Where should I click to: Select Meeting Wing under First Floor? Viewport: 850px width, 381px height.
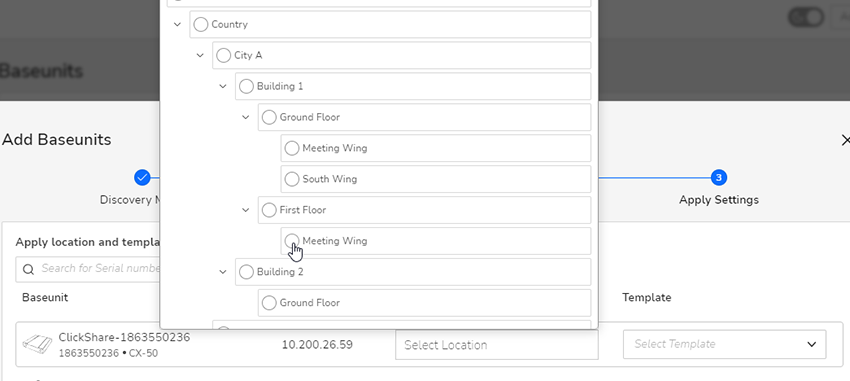coord(292,241)
